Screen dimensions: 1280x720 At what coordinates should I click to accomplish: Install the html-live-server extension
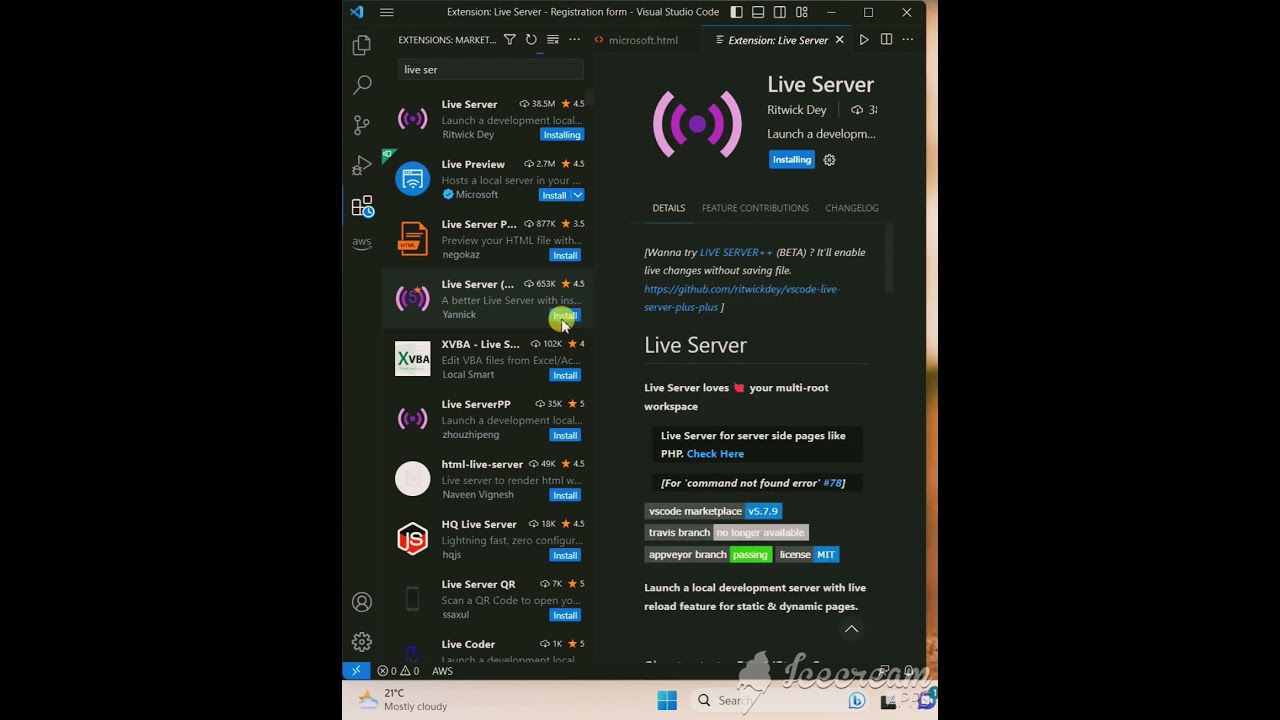[565, 495]
